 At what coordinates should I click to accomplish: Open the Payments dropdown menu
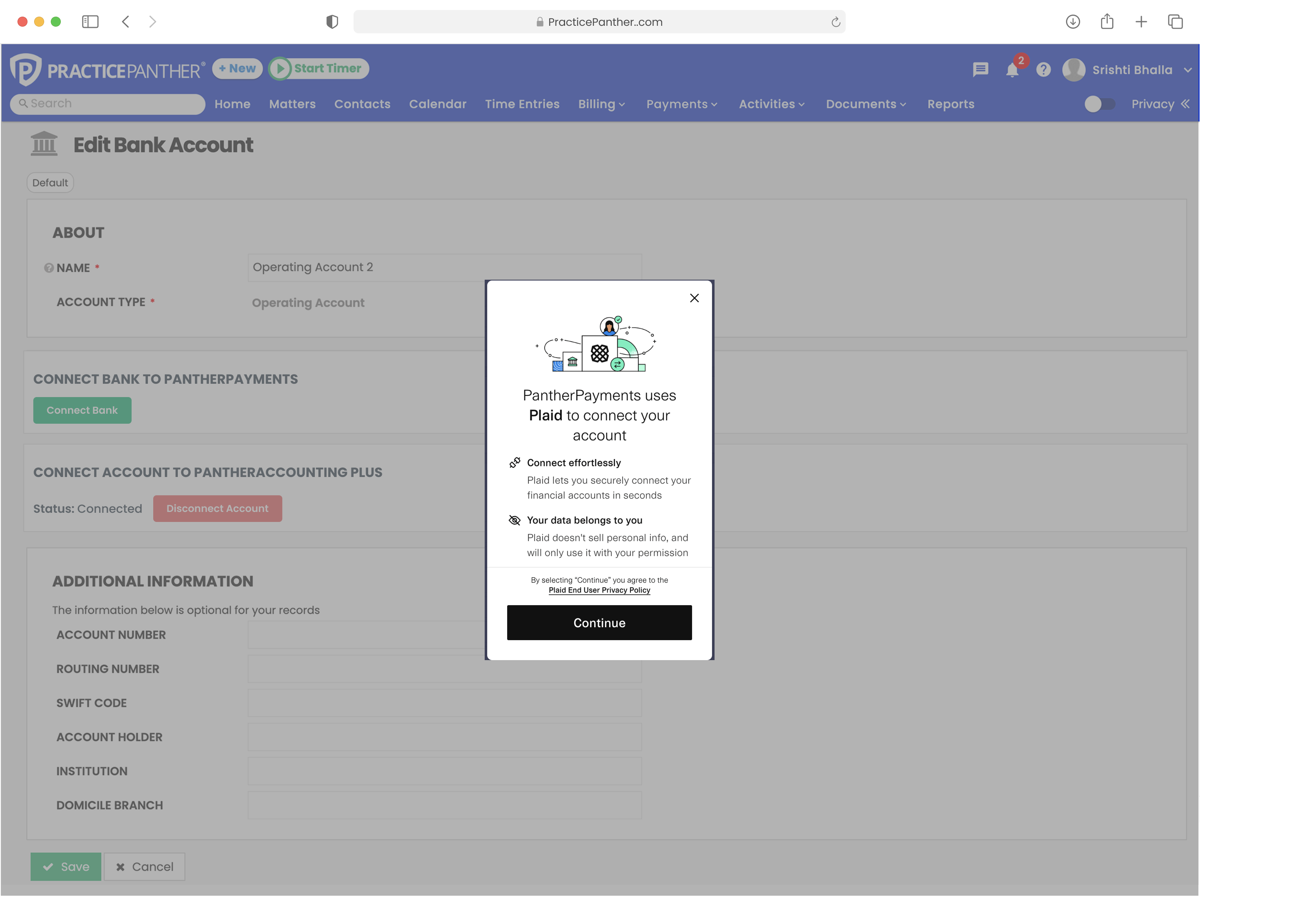point(682,104)
